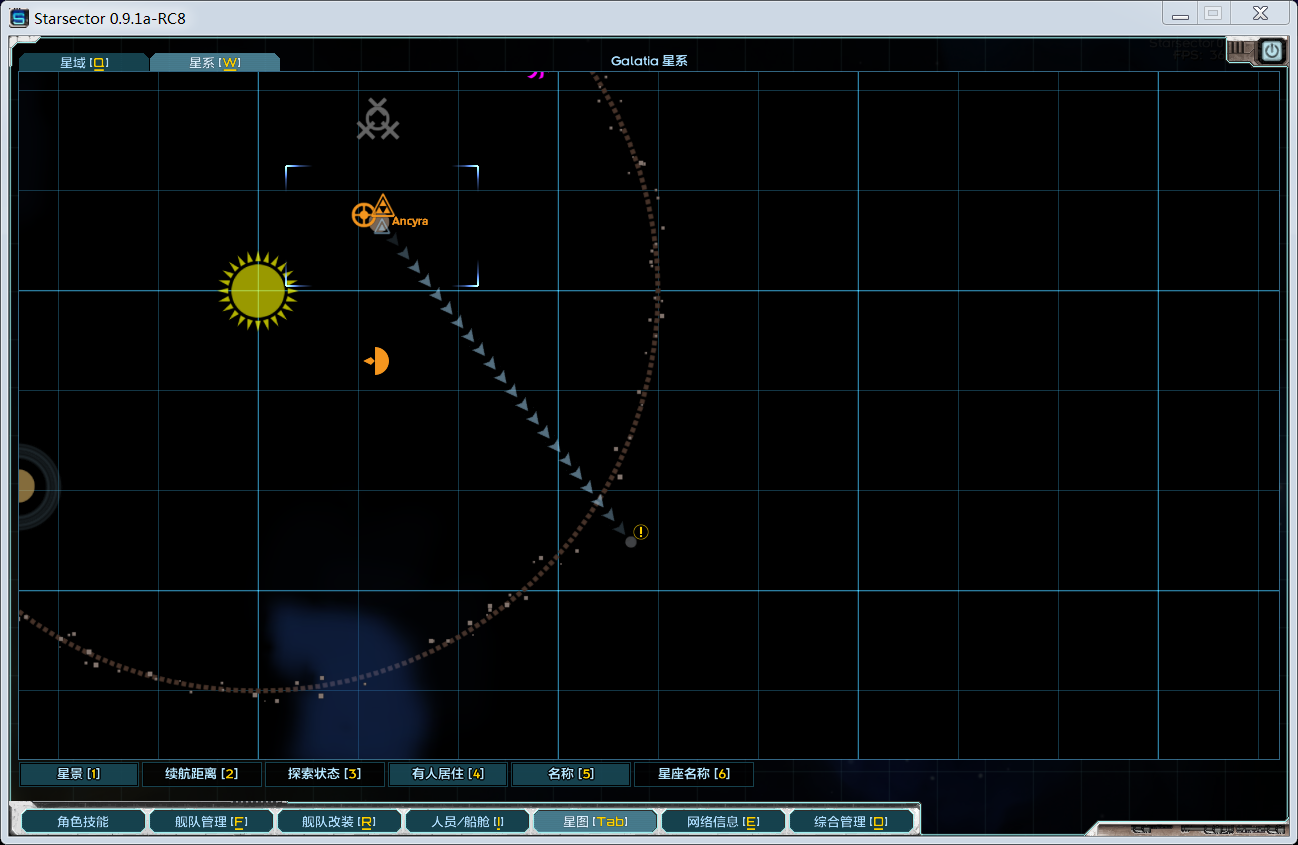The image size is (1298, 845).
Task: Open the 角色技能 screen
Action: click(84, 822)
